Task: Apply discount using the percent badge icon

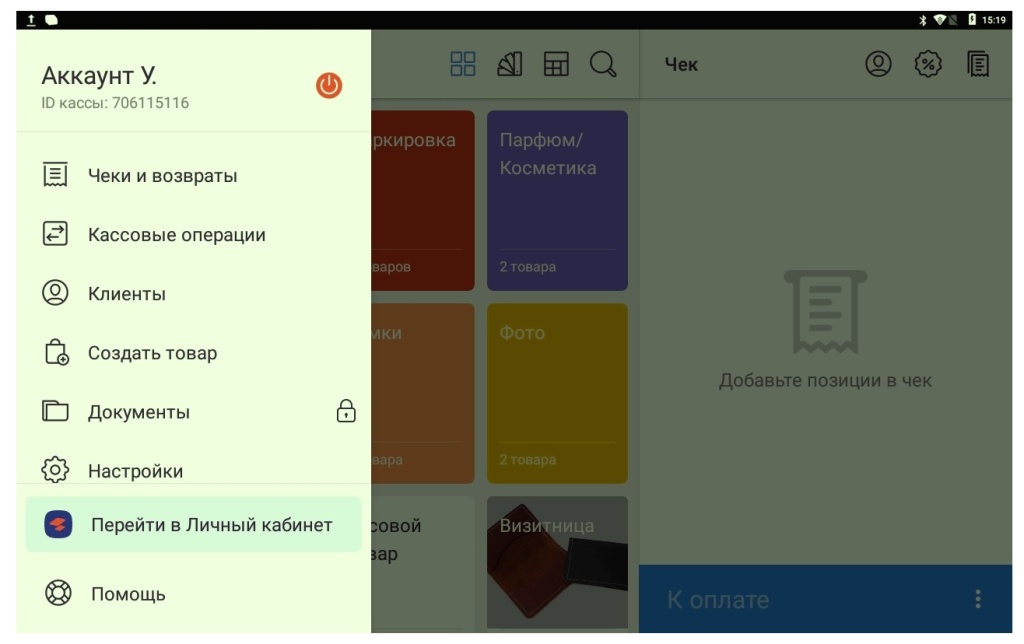Action: point(928,65)
